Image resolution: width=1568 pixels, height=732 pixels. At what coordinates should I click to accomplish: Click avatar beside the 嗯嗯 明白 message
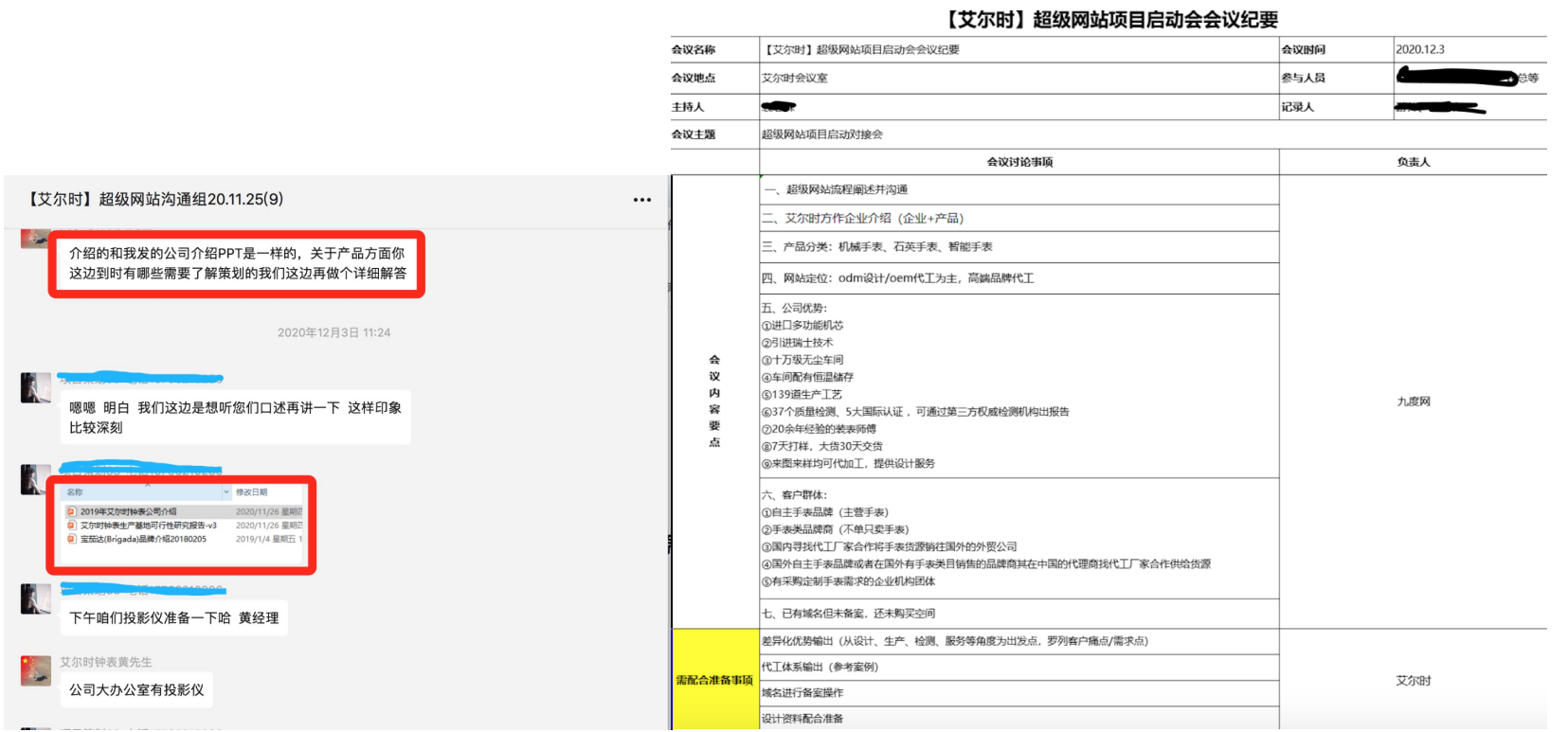[x=36, y=388]
